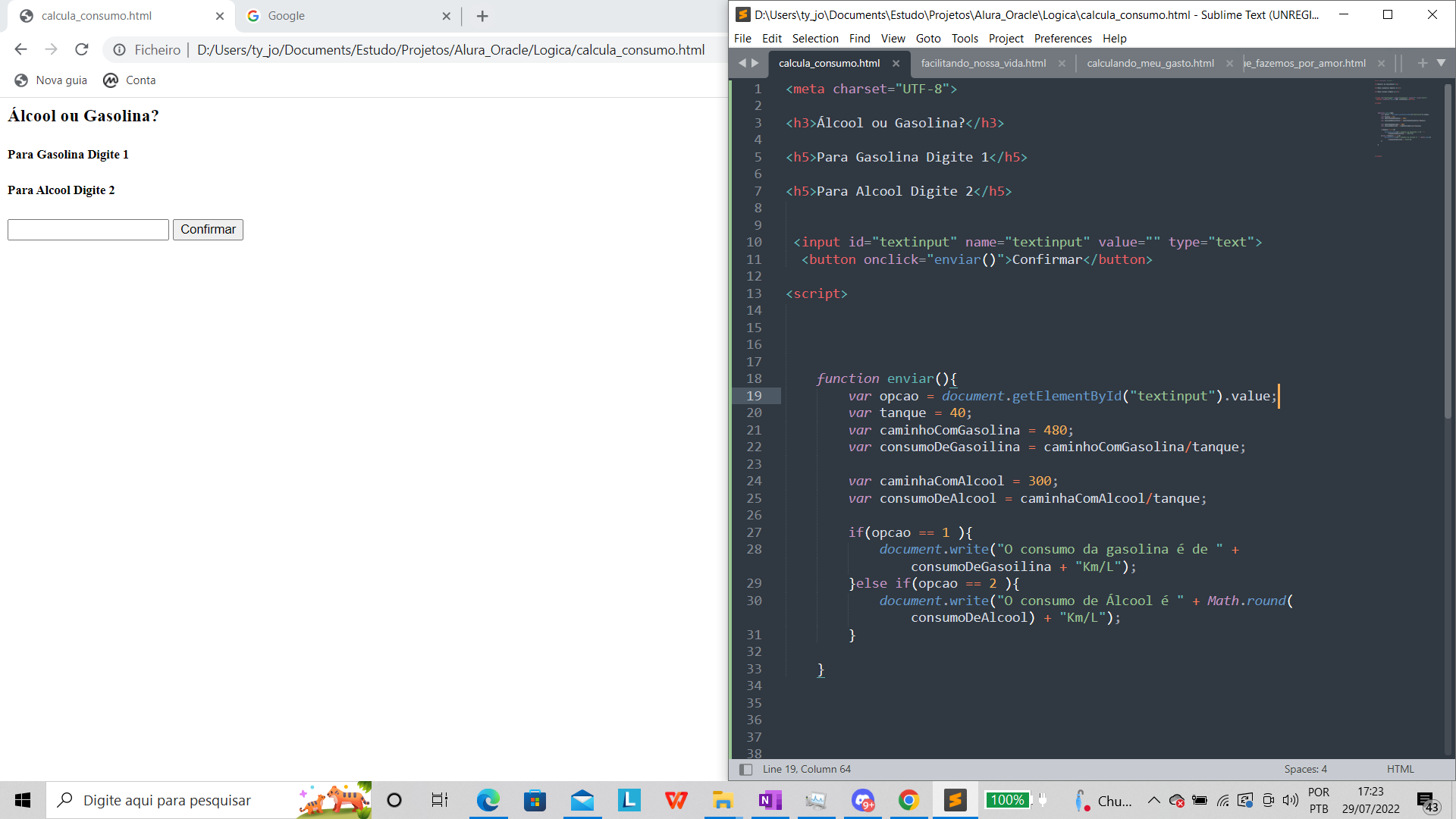The height and width of the screenshot is (819, 1456).
Task: Click the right arrow panel toggle icon
Action: [756, 63]
